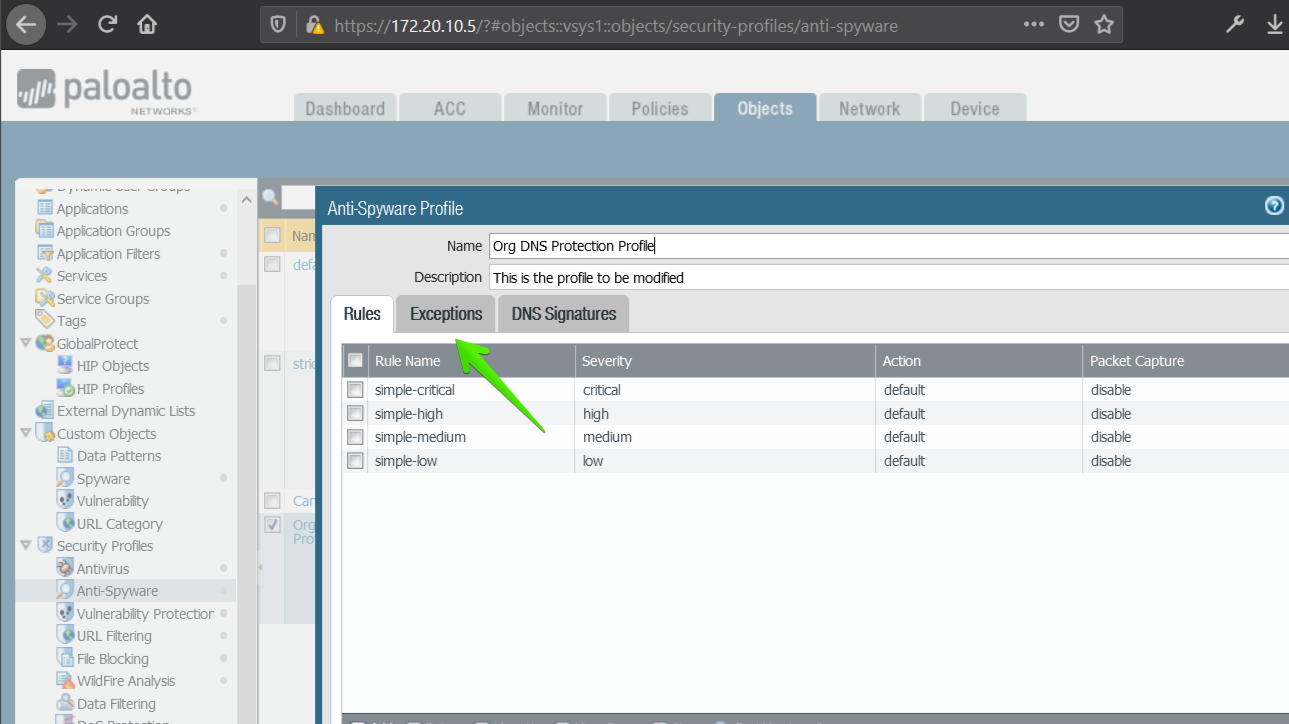Check the simple-critical rule checkbox
1289x724 pixels.
coord(355,390)
